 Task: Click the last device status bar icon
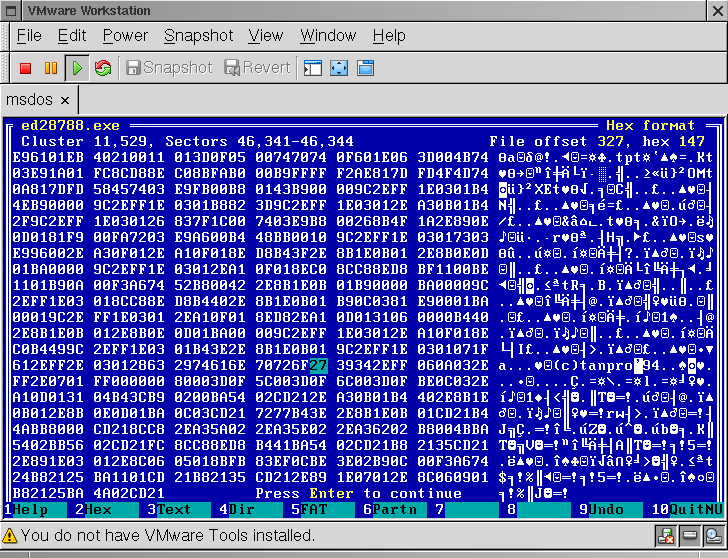713,536
